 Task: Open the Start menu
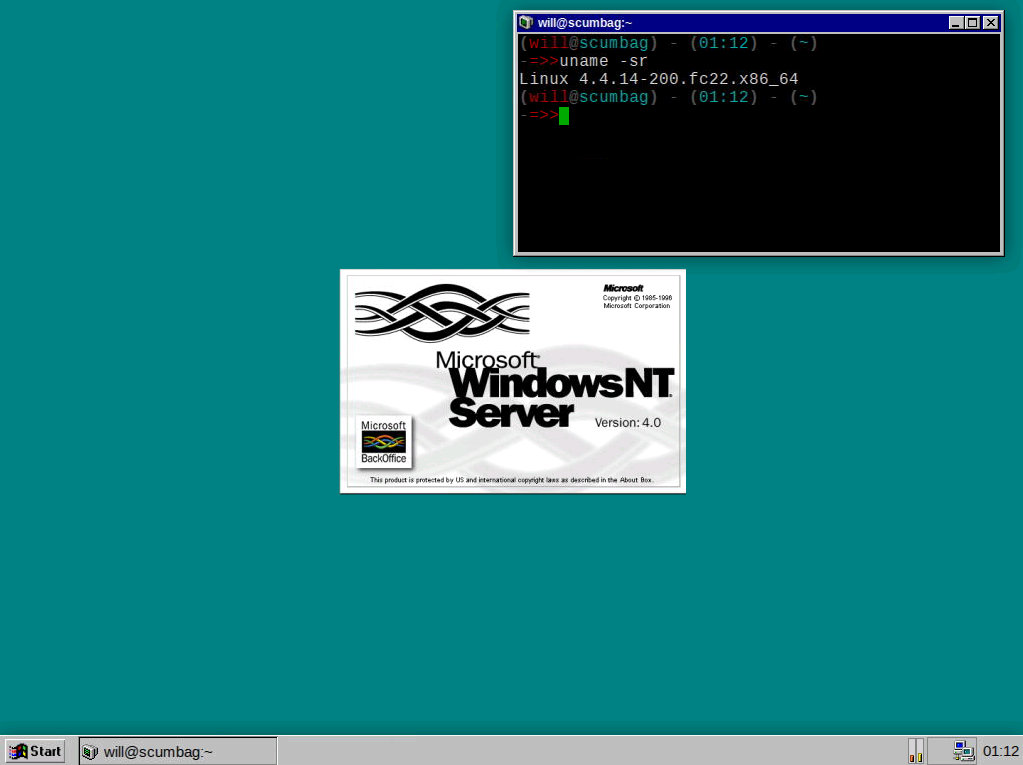[35, 751]
